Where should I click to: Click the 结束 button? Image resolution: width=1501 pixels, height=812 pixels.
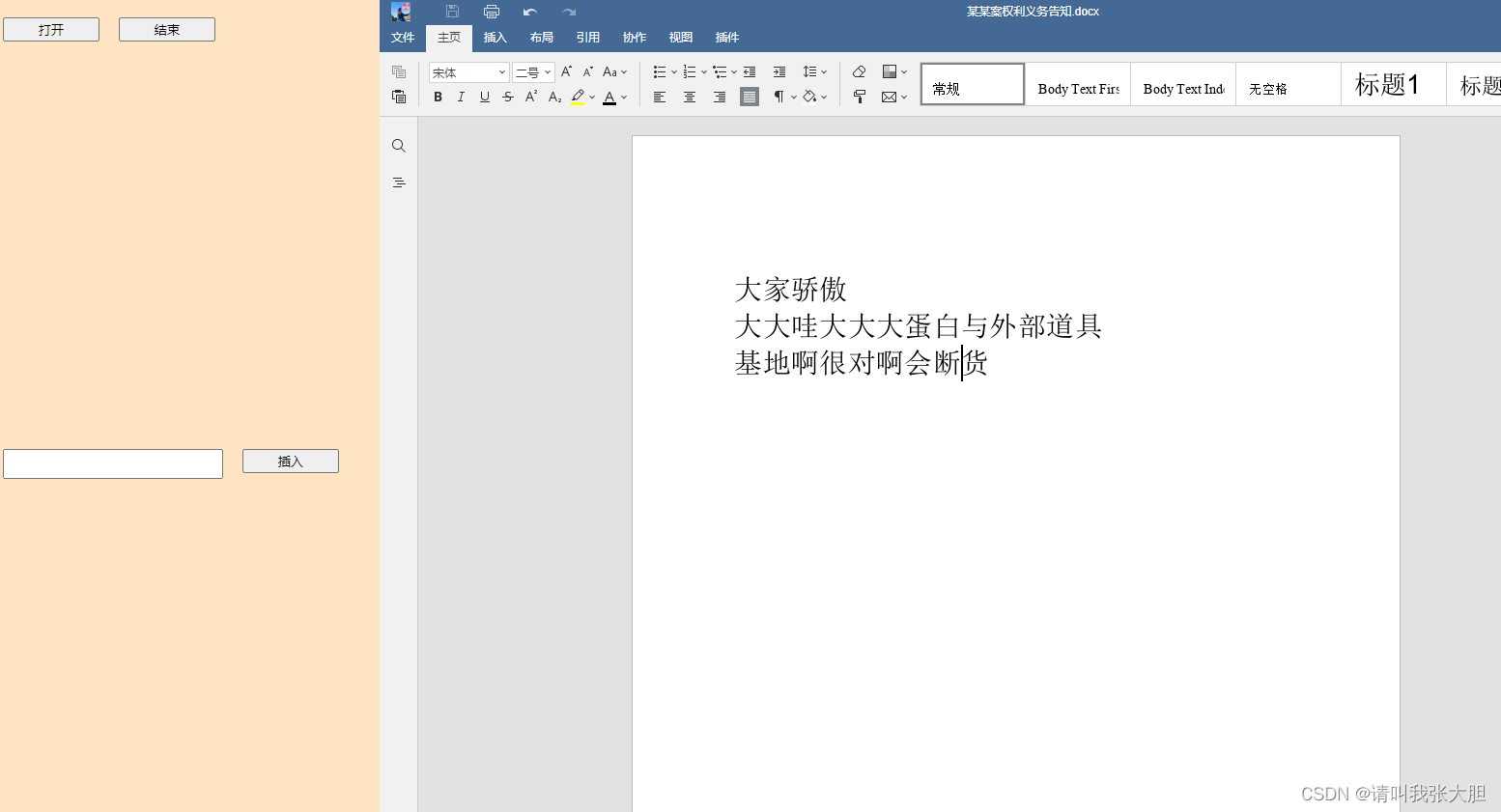coord(166,29)
